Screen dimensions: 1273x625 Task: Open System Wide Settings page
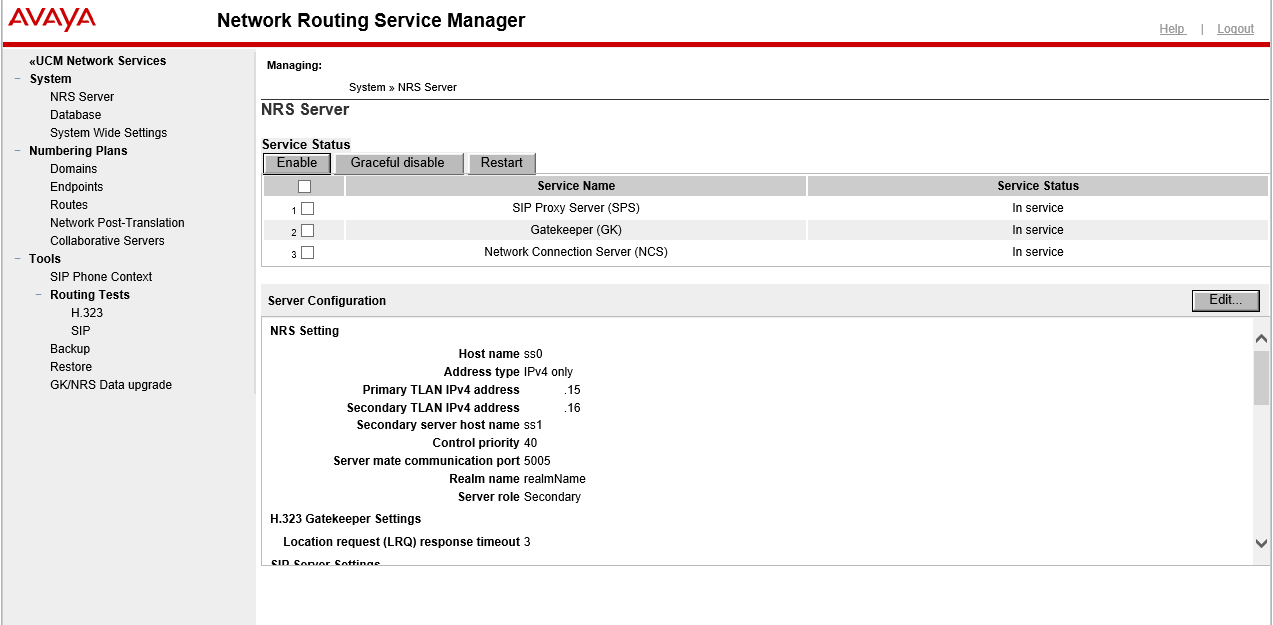(x=109, y=133)
